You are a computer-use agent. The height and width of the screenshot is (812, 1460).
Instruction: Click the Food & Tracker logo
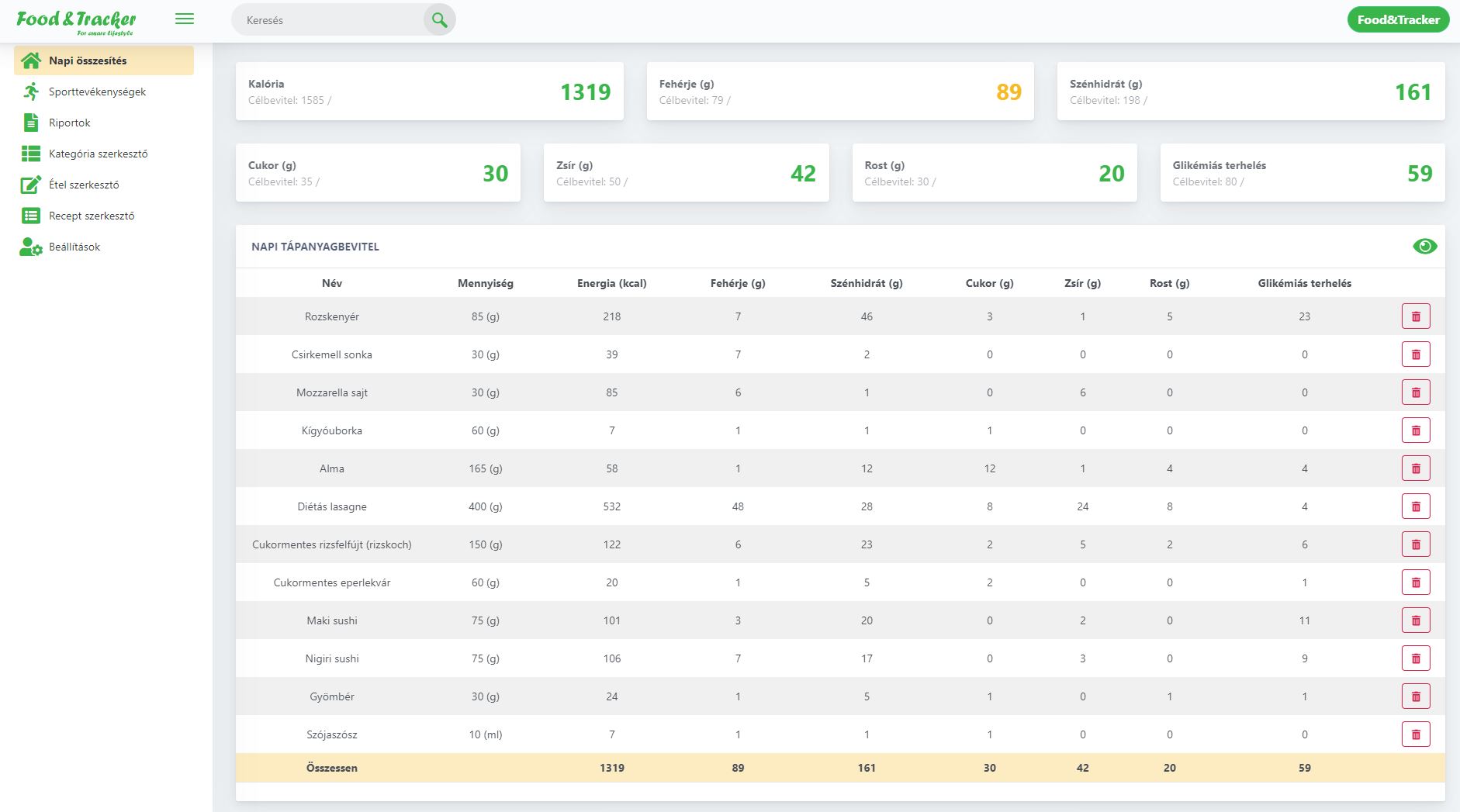coord(76,22)
